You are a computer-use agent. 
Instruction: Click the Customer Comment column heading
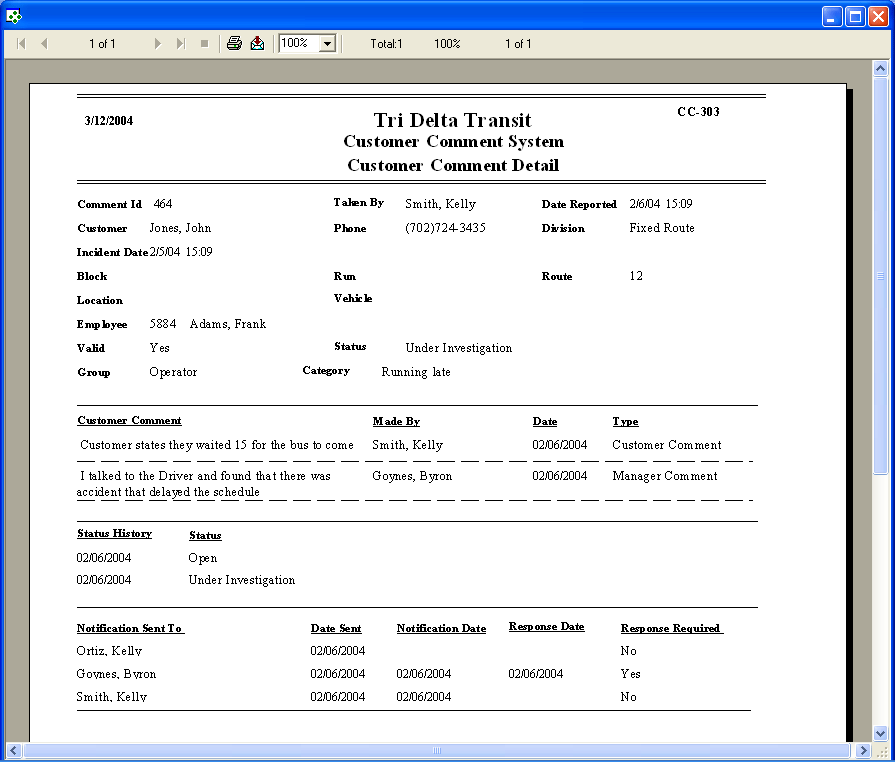tap(129, 421)
